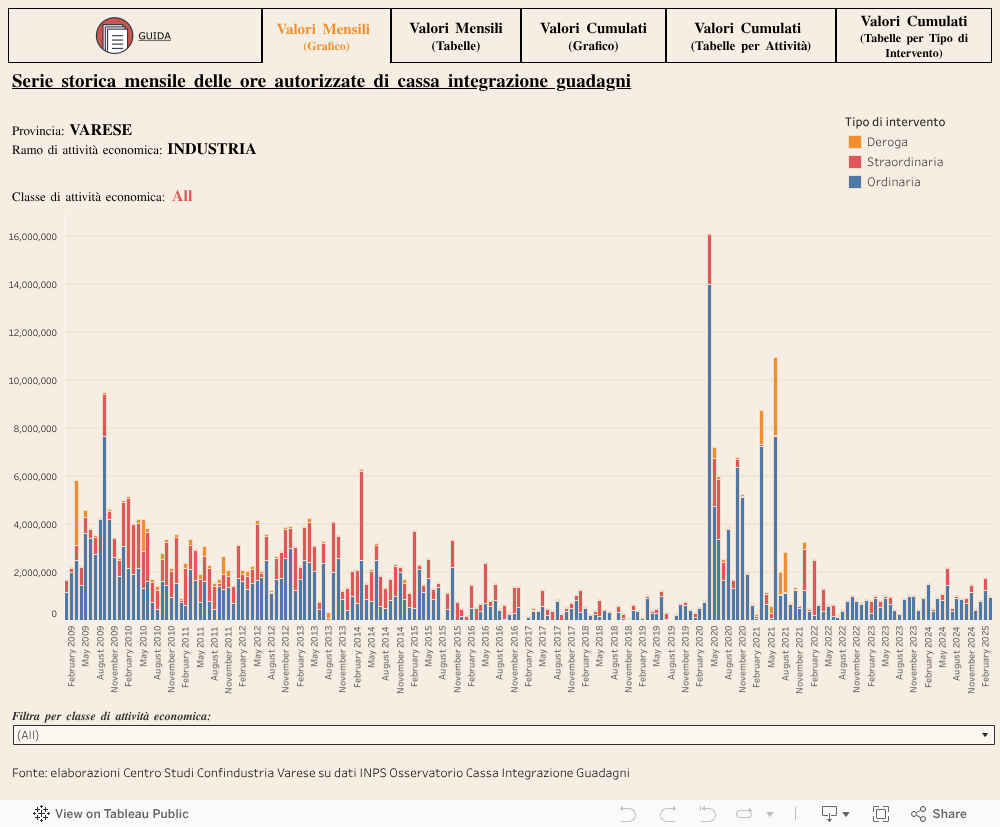
Task: Click View on Tableau Public
Action: [x=121, y=814]
